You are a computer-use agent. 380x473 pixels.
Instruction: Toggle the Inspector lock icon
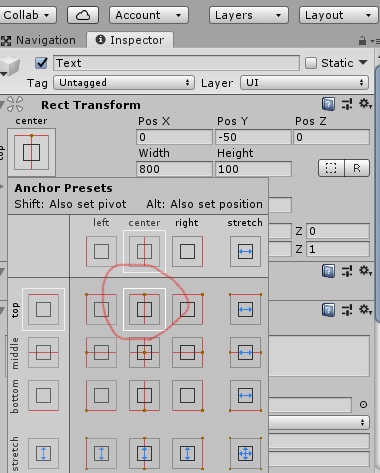(362, 41)
